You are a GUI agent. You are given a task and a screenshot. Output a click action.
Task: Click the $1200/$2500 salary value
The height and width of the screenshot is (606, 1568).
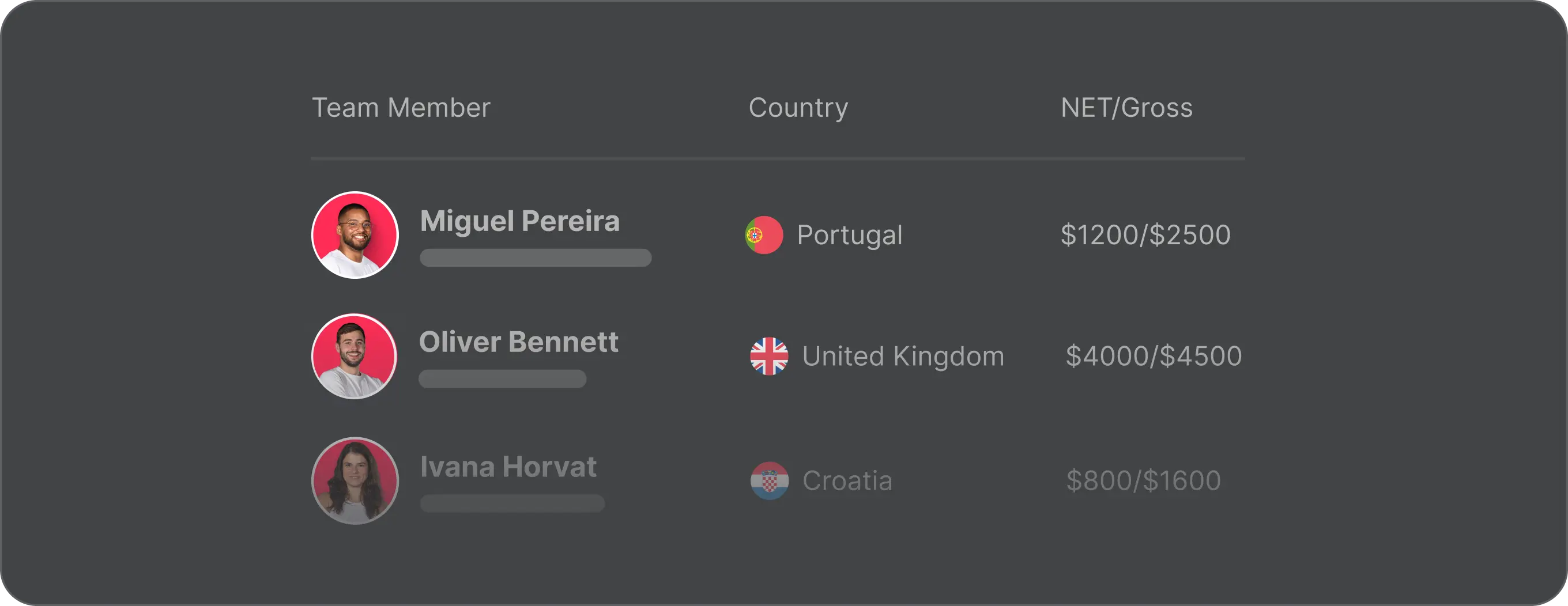click(1145, 236)
